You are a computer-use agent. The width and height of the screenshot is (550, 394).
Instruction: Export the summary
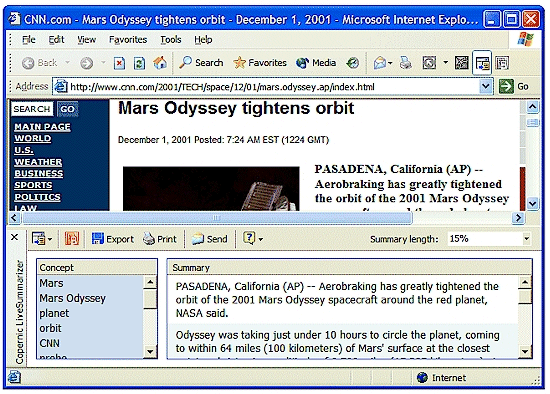pos(113,239)
